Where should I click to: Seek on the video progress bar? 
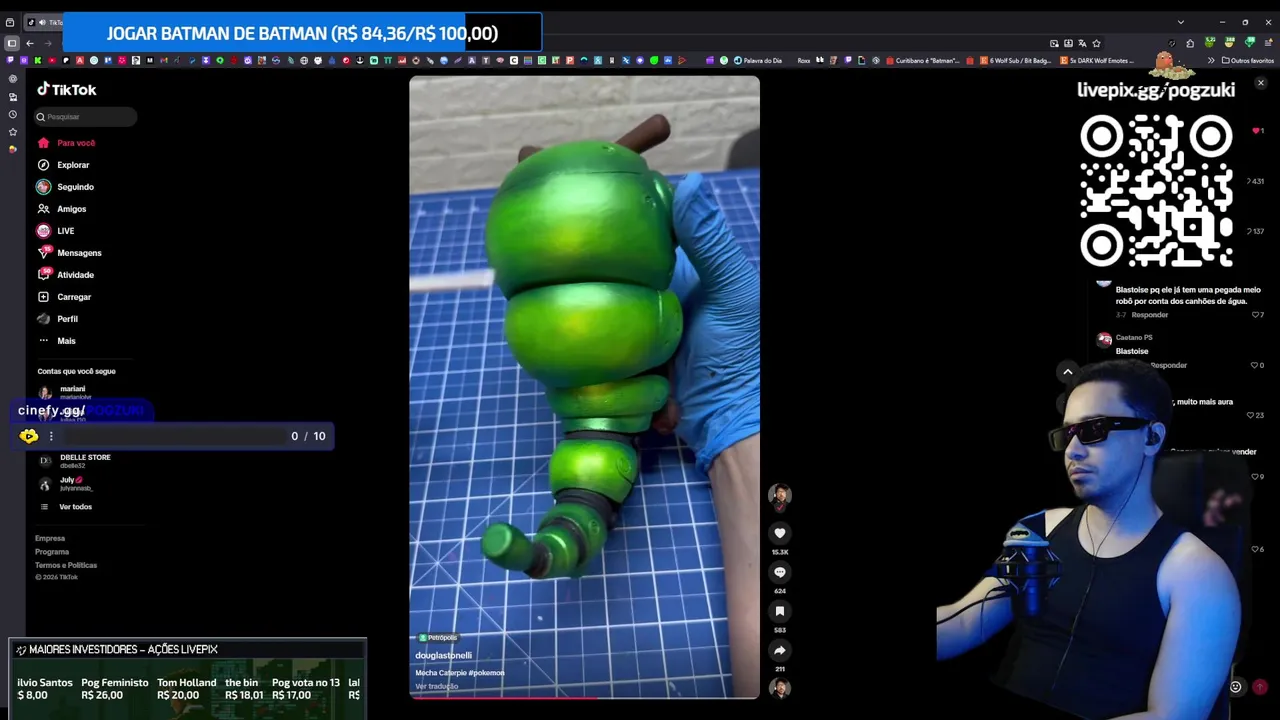[584, 697]
